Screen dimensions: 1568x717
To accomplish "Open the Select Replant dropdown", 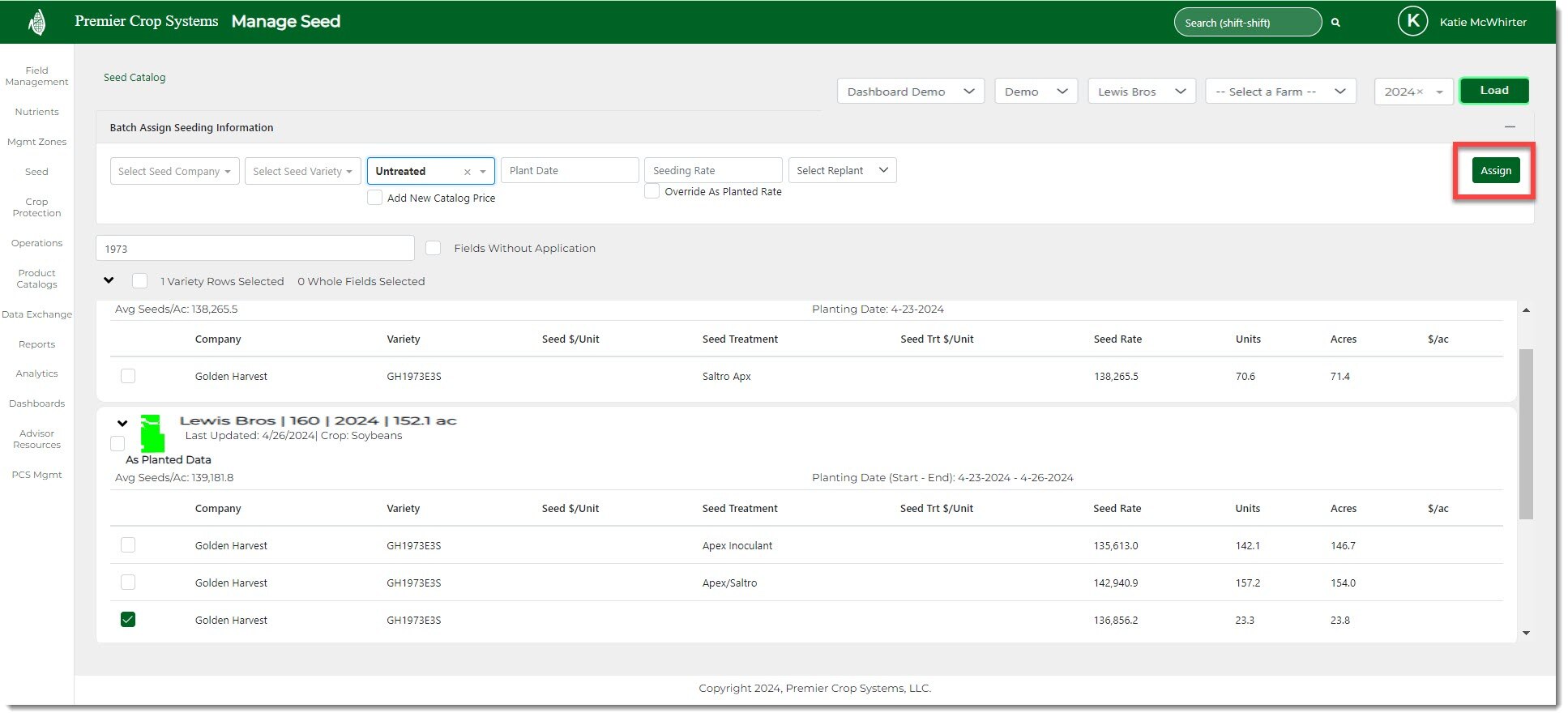I will tap(842, 170).
